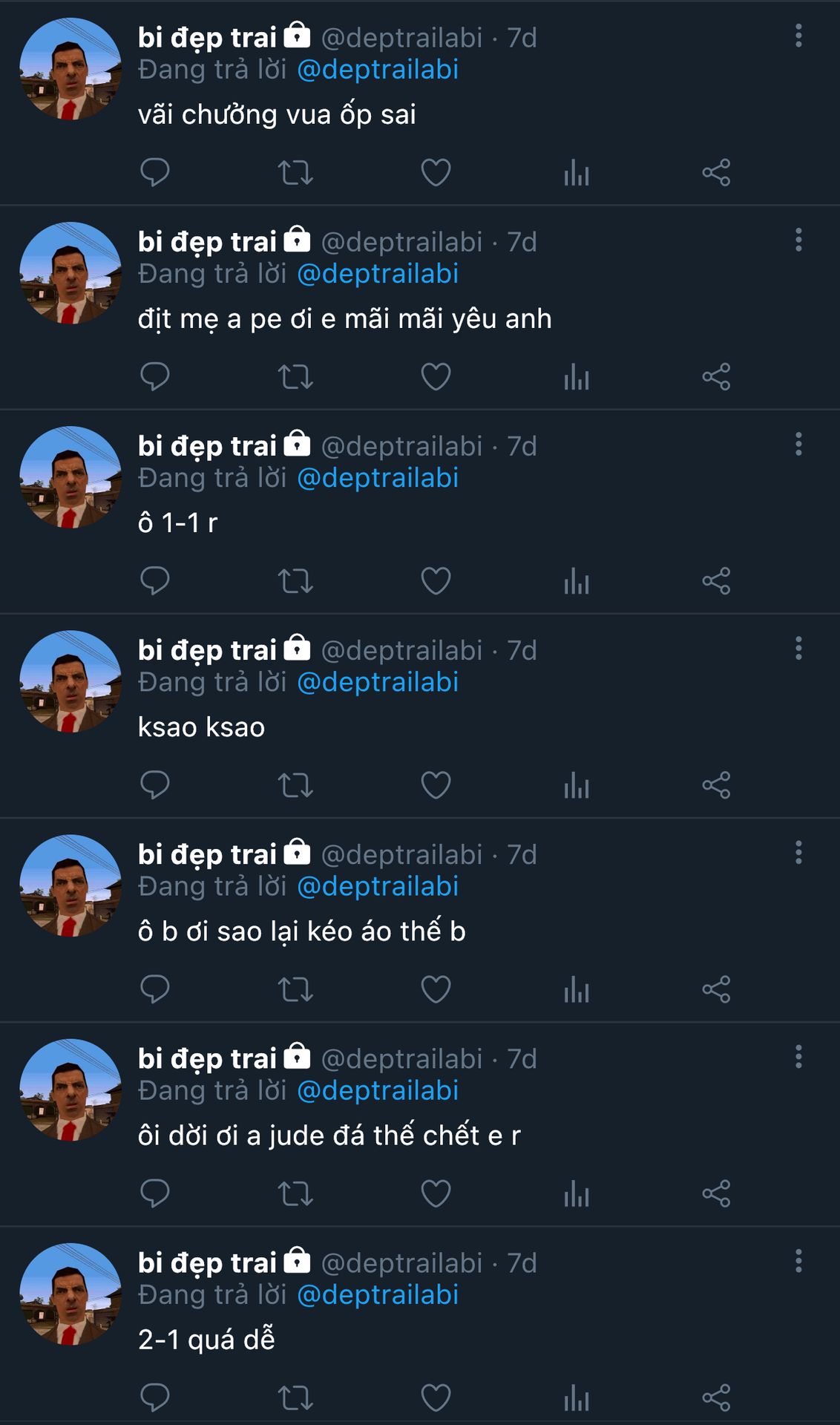This screenshot has width=840, height=1425.
Task: Share the "ô b ơi sao lại kéo áo" tweet
Action: (716, 989)
